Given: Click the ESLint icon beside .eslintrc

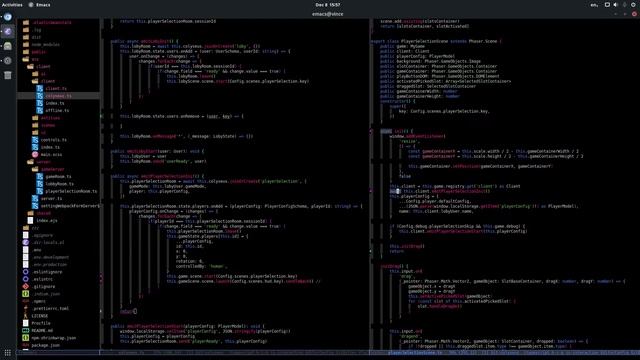Looking at the screenshot, I should (26, 280).
